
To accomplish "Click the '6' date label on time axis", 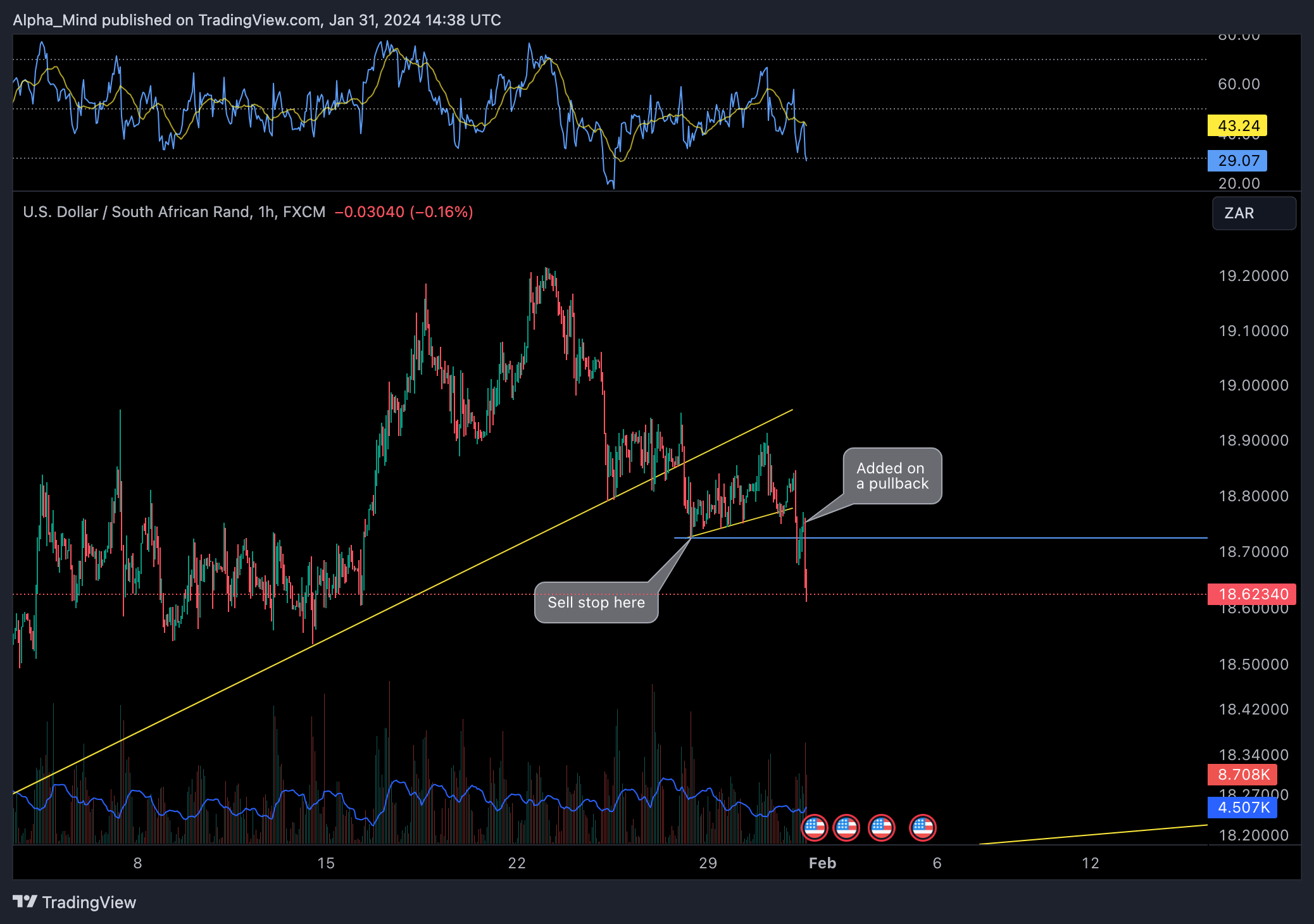I will (x=937, y=863).
